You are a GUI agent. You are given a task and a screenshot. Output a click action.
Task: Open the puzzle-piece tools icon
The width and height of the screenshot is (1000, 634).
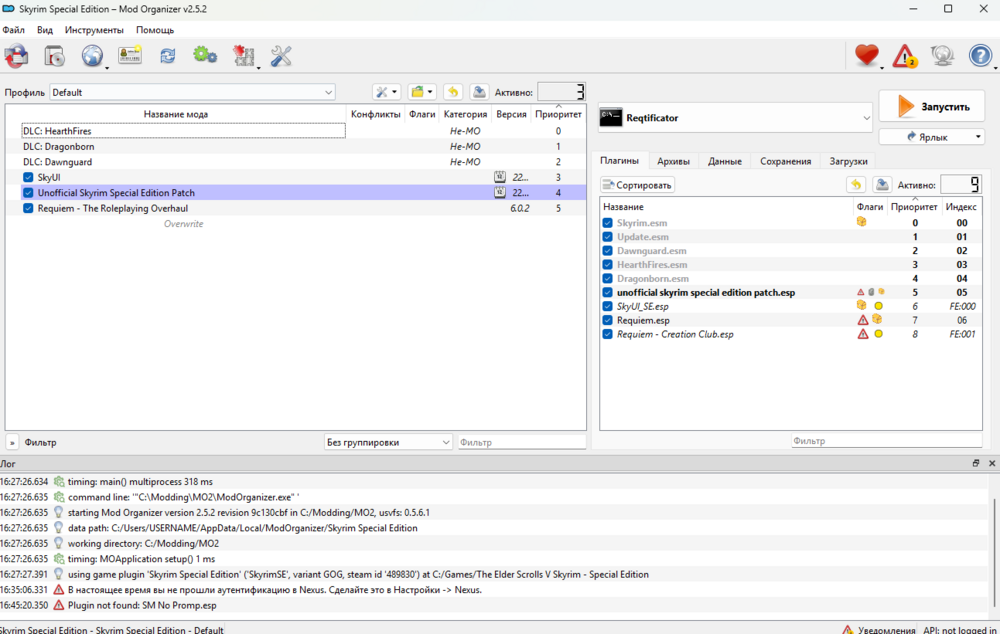click(x=243, y=56)
